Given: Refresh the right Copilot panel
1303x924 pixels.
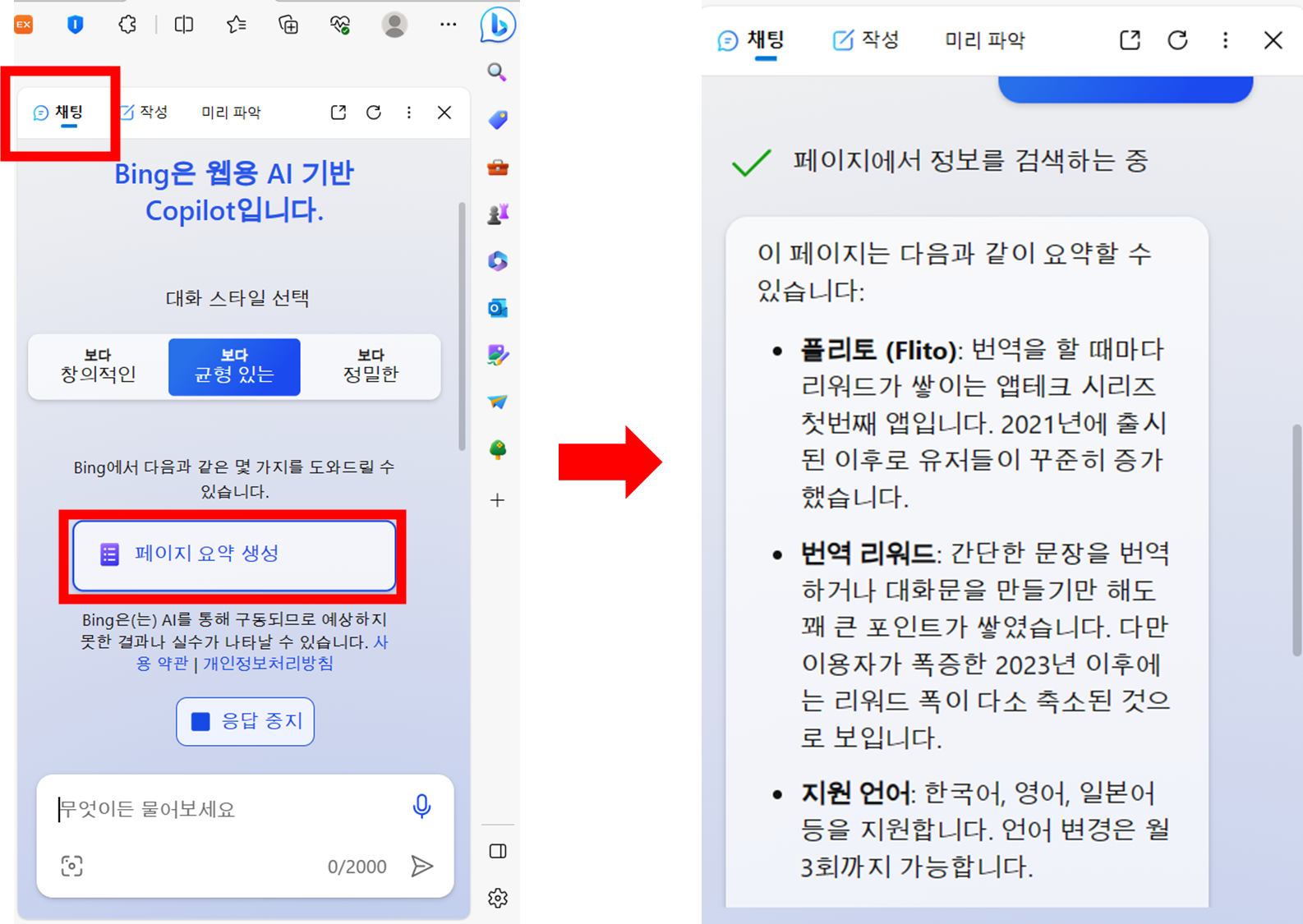Looking at the screenshot, I should (1177, 40).
